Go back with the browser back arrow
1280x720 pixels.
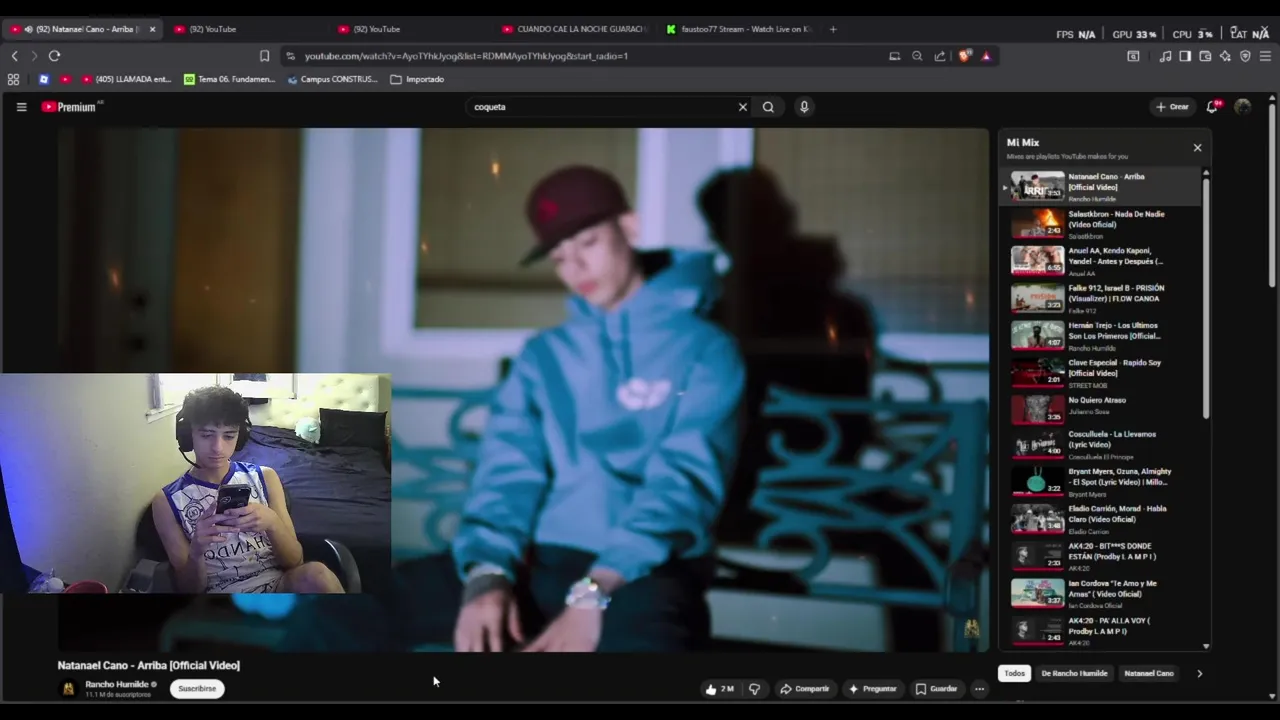point(14,56)
